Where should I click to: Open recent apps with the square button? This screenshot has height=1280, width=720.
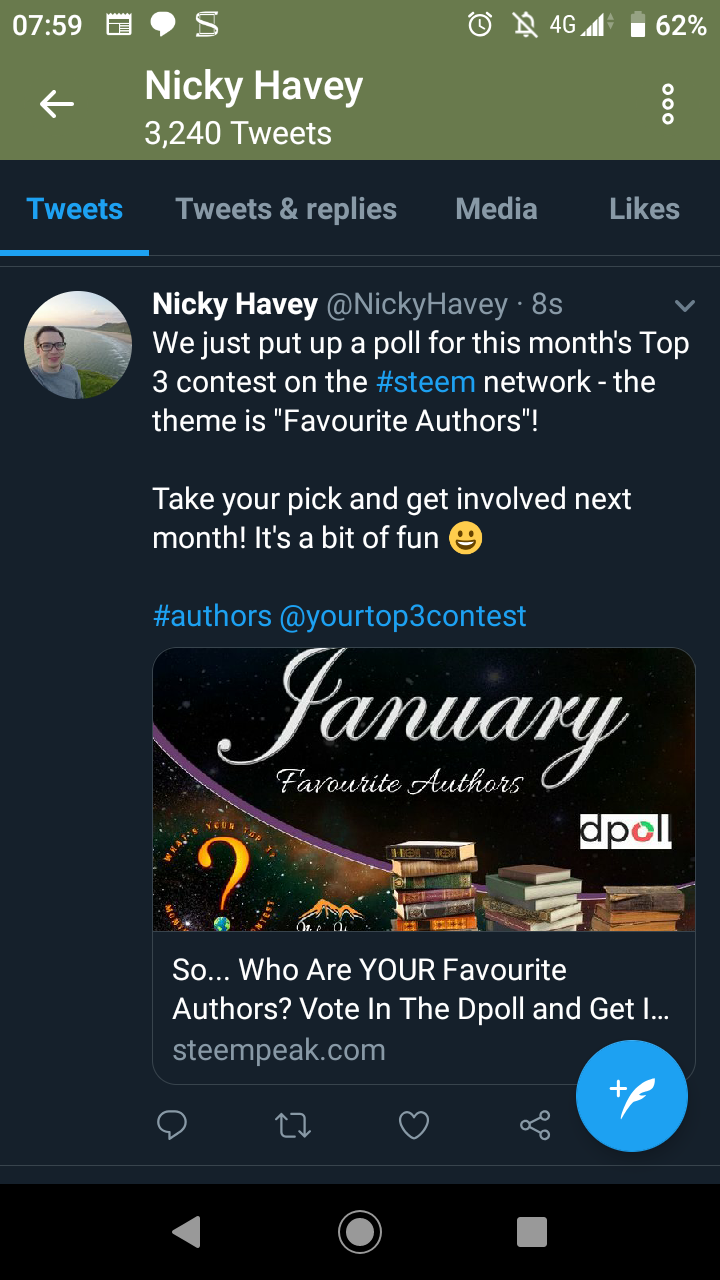[532, 1231]
